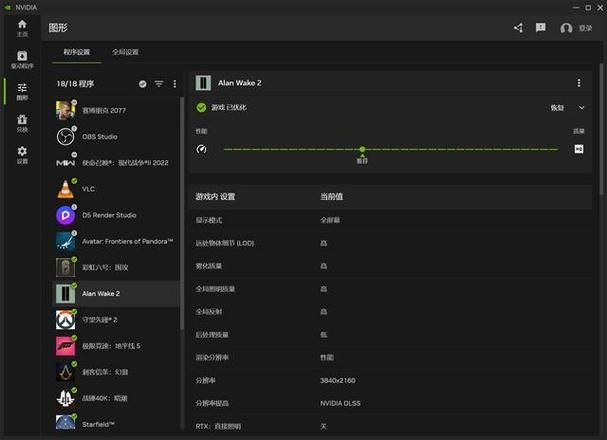Click the main panel vertical scrollbar

click(602, 130)
